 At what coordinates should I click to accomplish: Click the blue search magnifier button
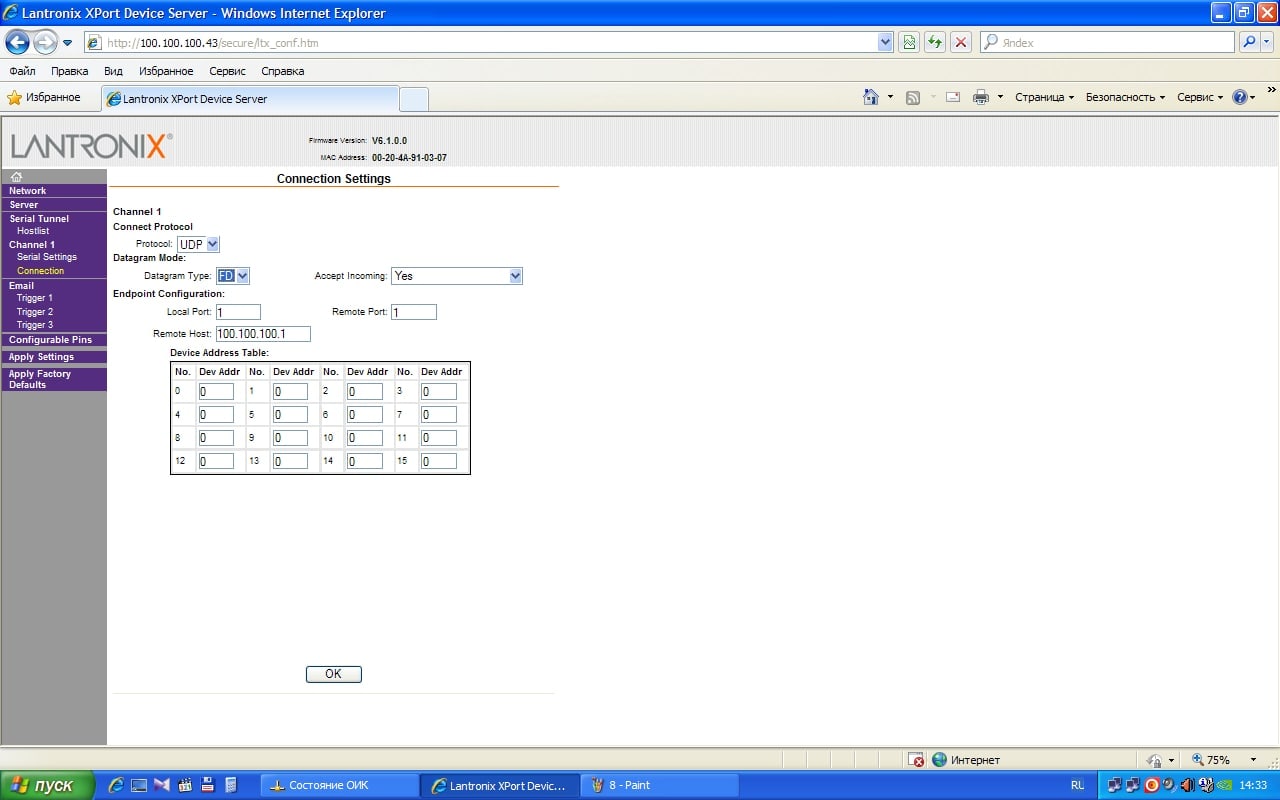pyautogui.click(x=1249, y=42)
